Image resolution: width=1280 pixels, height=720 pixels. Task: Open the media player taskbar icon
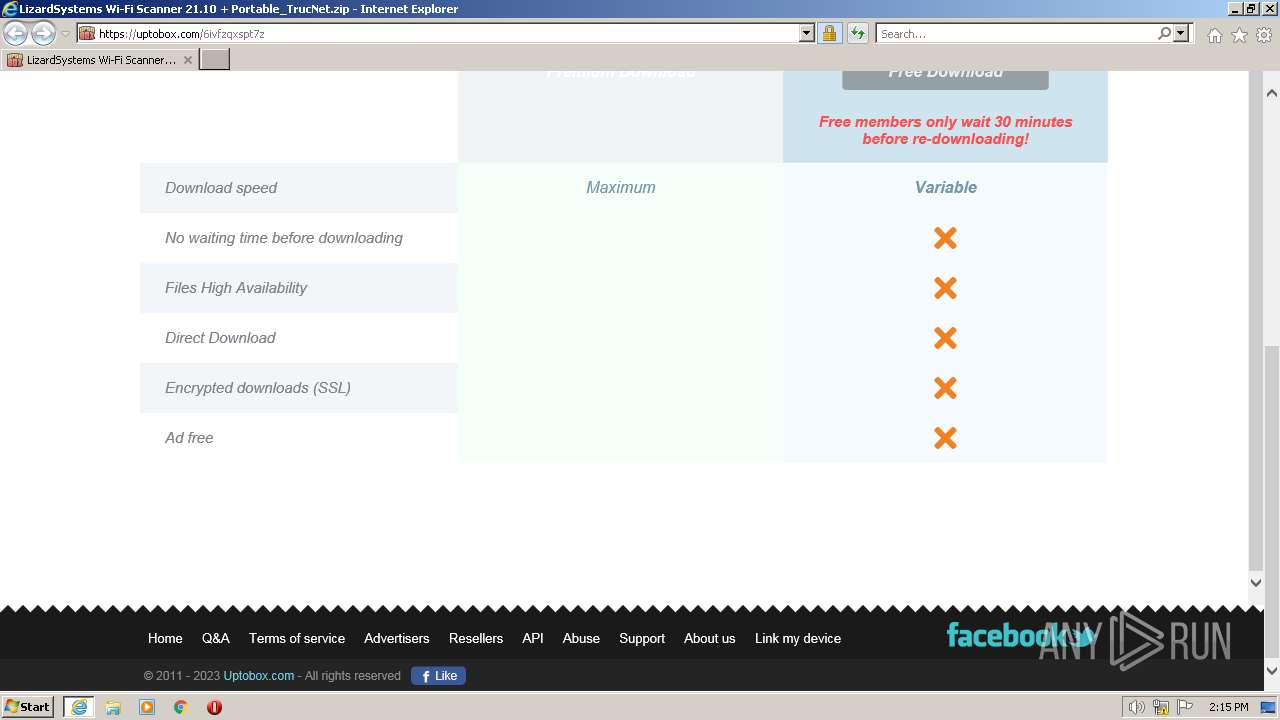[147, 707]
